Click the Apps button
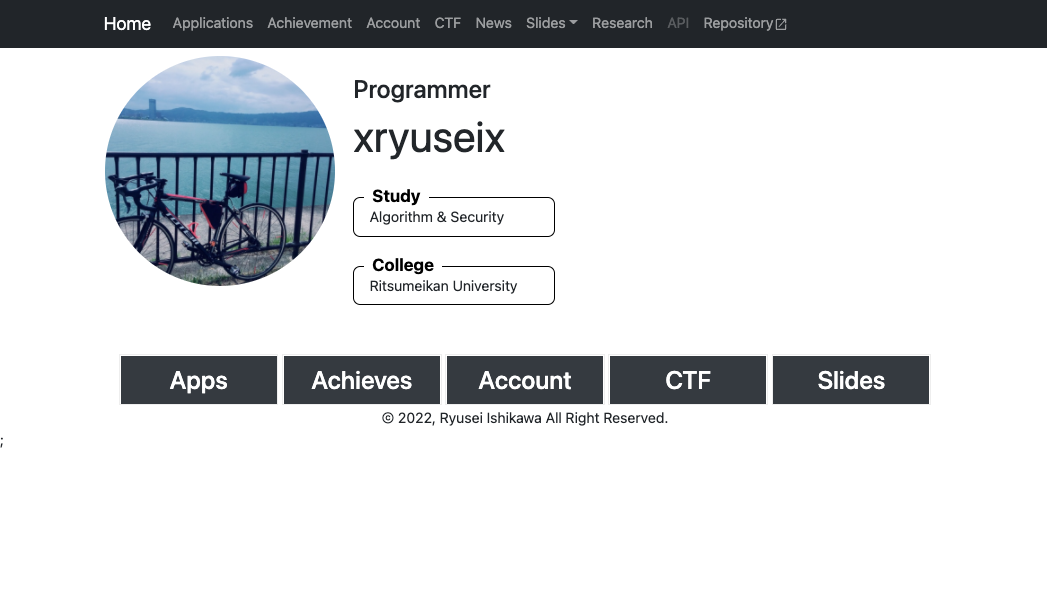This screenshot has width=1047, height=611. [x=199, y=380]
